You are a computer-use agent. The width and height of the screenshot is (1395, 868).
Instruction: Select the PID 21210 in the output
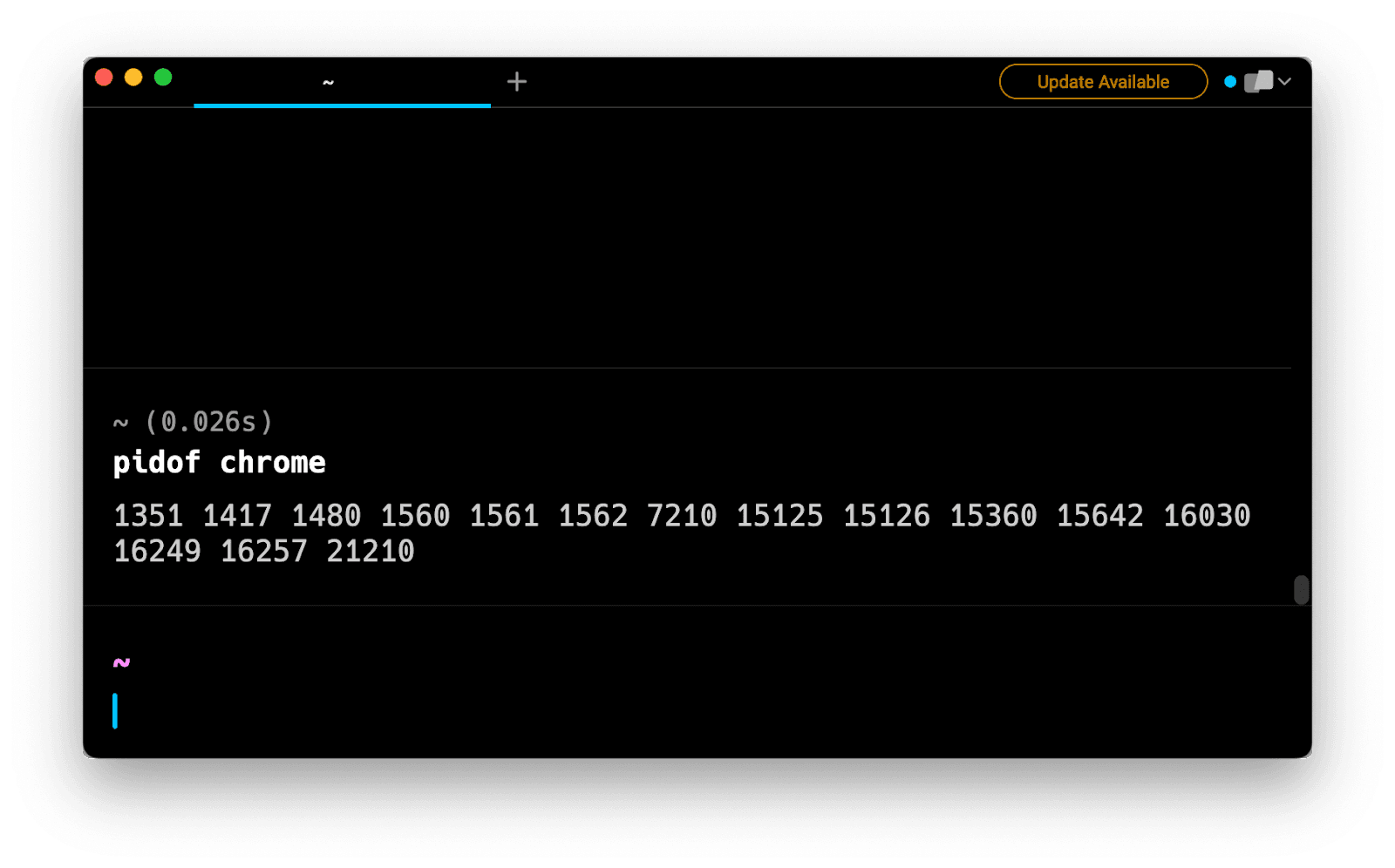click(371, 550)
